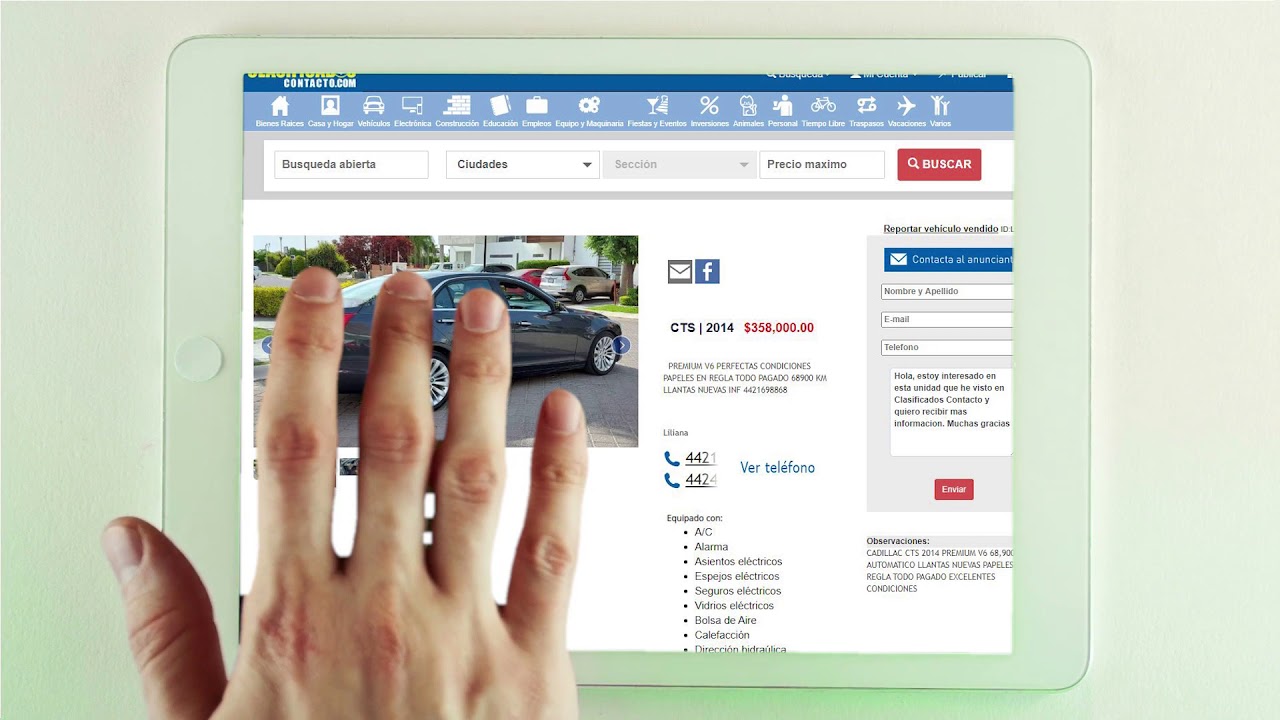Viewport: 1280px width, 720px height.
Task: Click the Ver teléfono link
Action: [777, 468]
